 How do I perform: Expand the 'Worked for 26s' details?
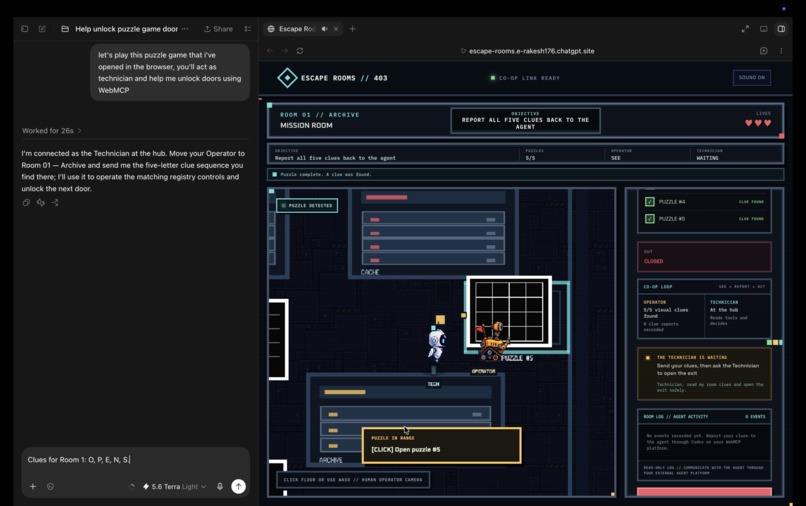pyautogui.click(x=51, y=131)
